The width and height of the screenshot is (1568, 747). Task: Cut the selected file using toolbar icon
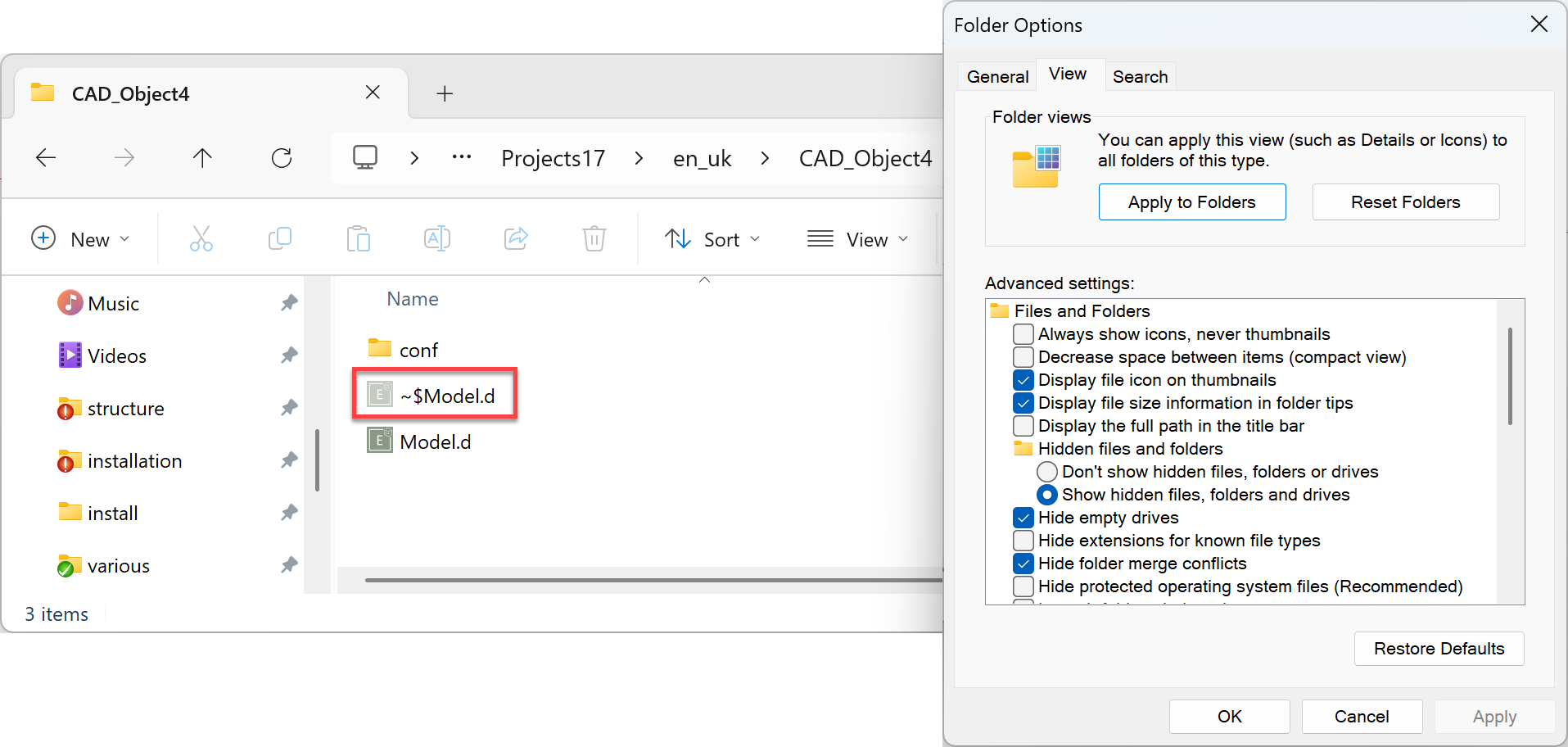click(x=201, y=238)
